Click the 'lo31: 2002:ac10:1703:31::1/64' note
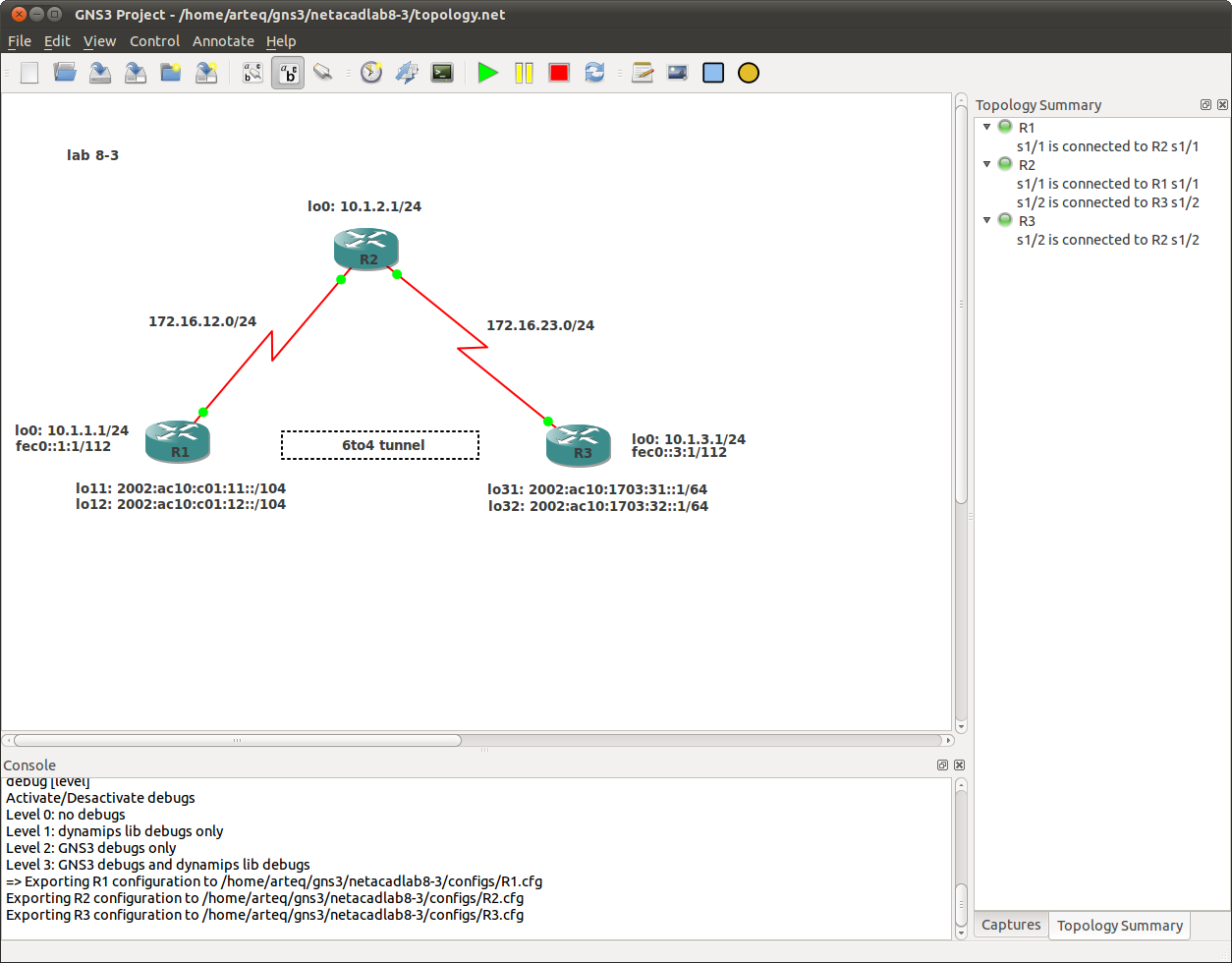Screen dimensions: 1232x963 (x=598, y=489)
